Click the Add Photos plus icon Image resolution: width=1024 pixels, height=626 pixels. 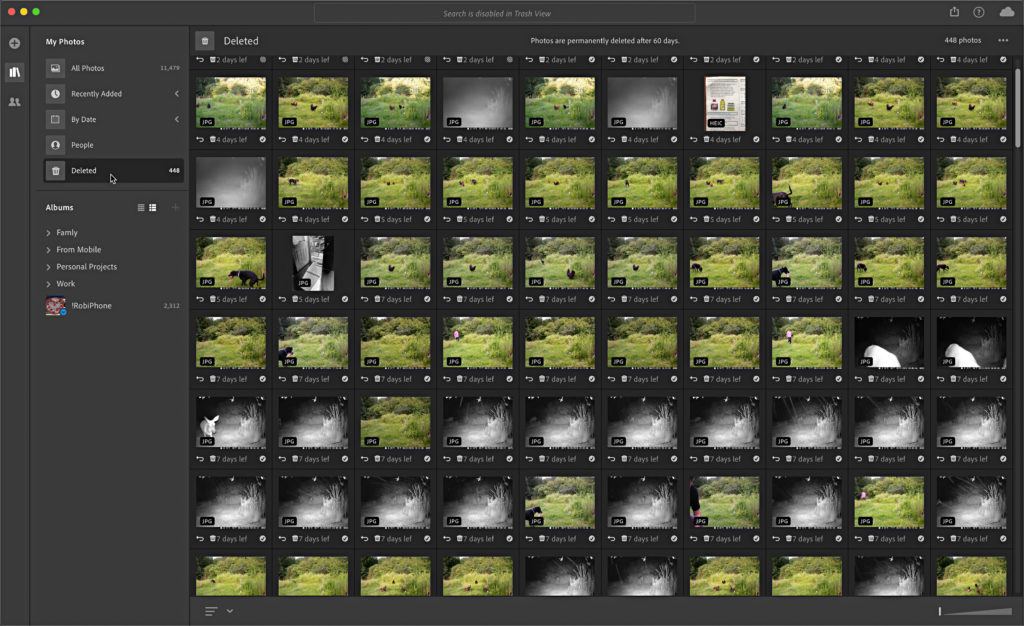[x=14, y=43]
